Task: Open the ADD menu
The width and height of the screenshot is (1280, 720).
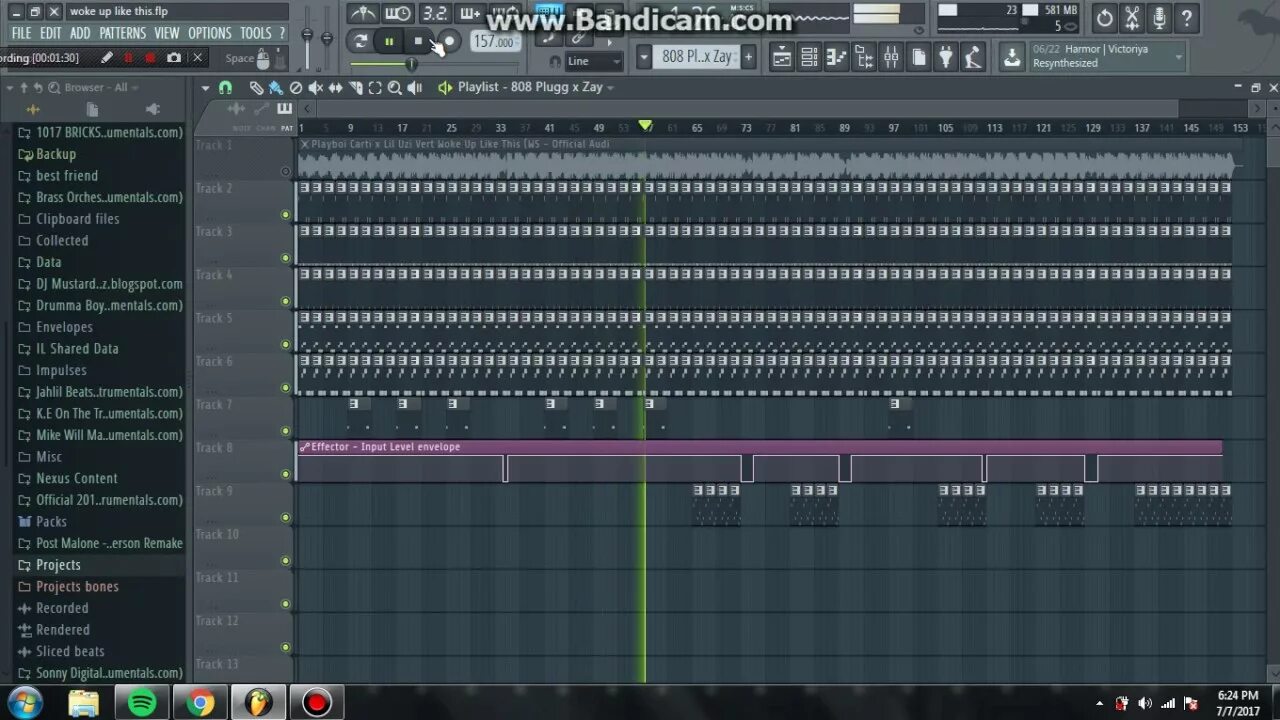Action: (x=80, y=33)
